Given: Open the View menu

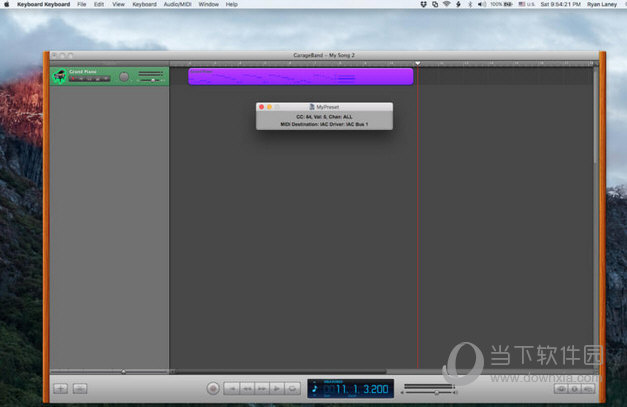Looking at the screenshot, I should coord(118,4).
